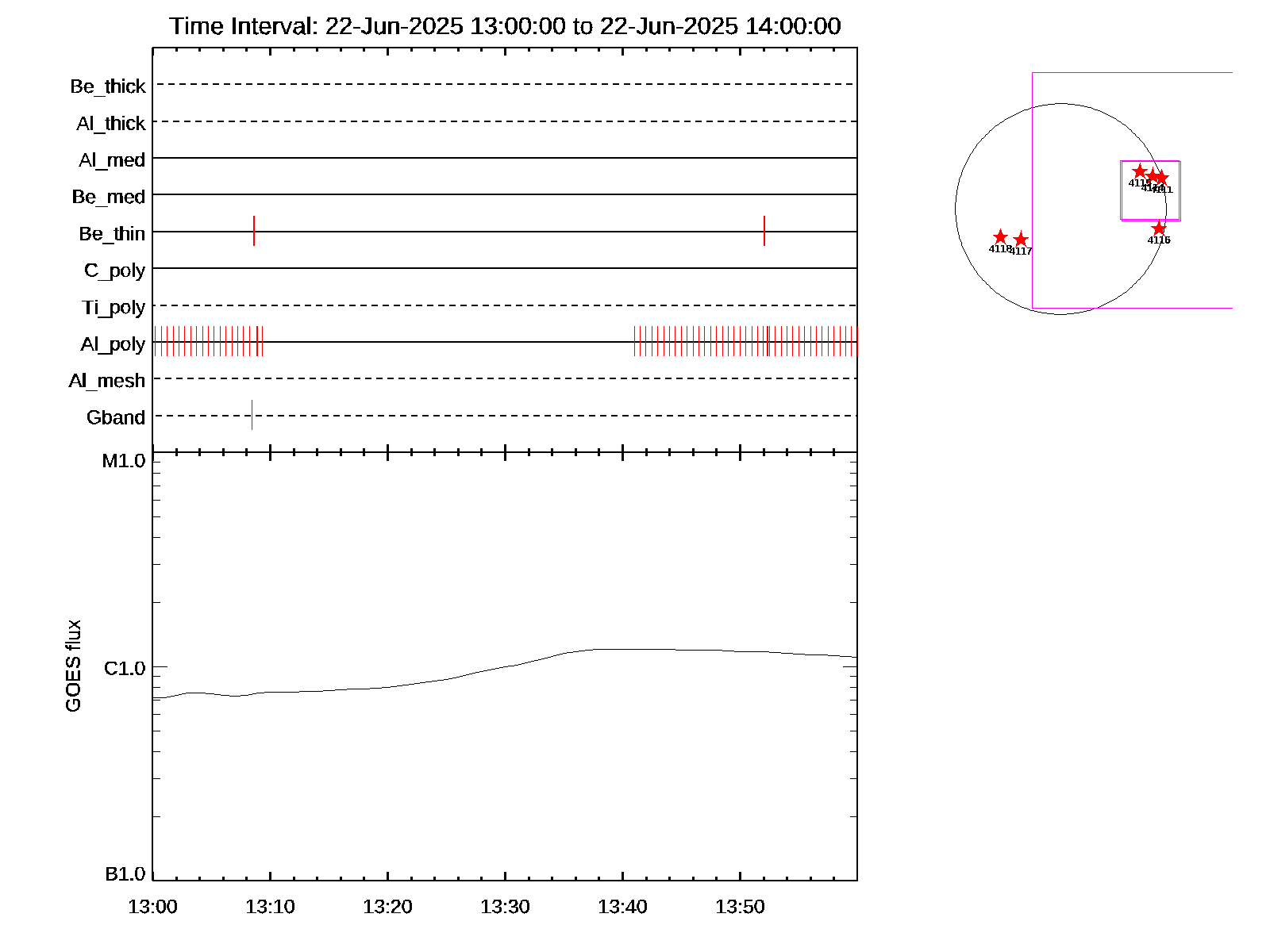This screenshot has width=1270, height=952.
Task: Click the C1.0 flux level label
Action: [x=125, y=669]
